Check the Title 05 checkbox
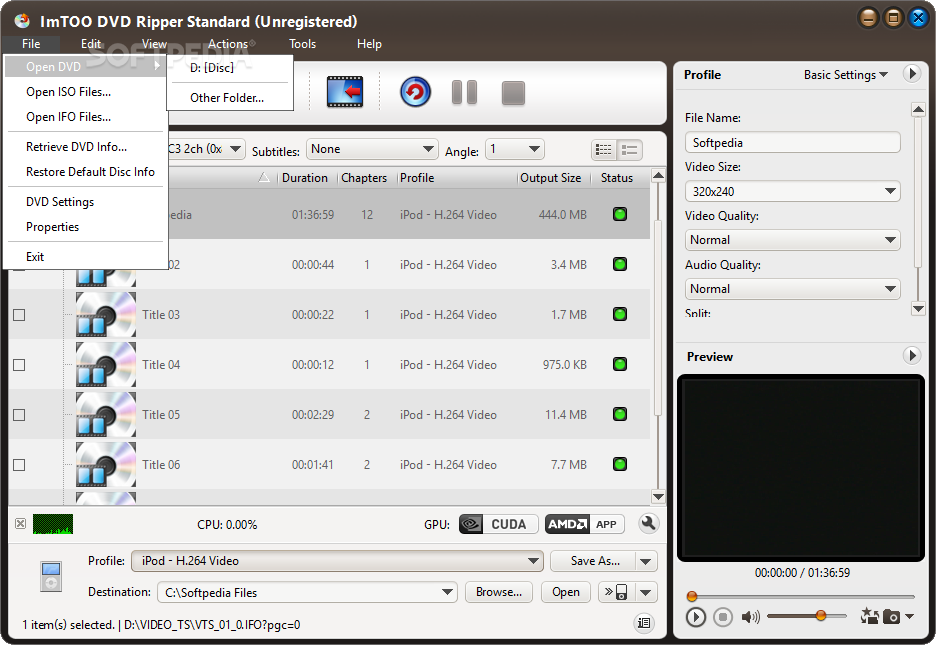Screen dimensions: 936x645 (x=19, y=415)
